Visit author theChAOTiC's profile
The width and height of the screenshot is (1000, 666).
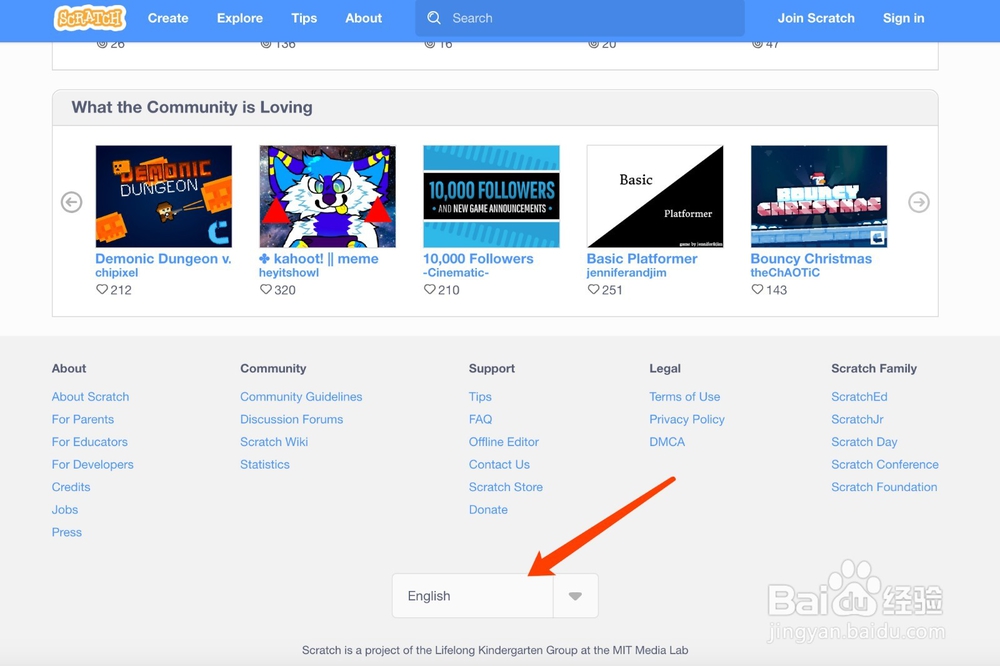coord(785,272)
